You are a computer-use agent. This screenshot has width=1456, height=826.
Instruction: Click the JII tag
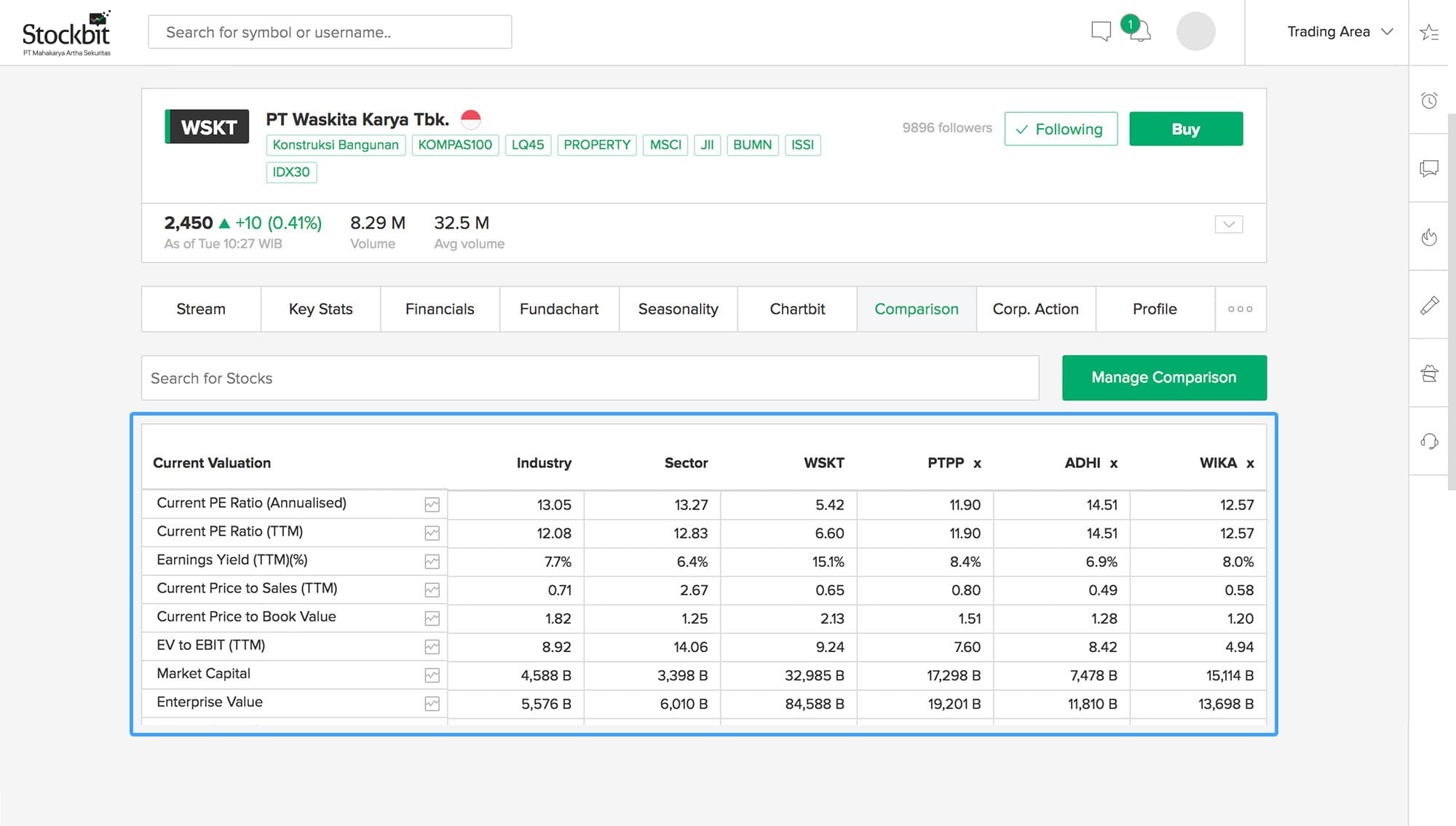coord(707,145)
